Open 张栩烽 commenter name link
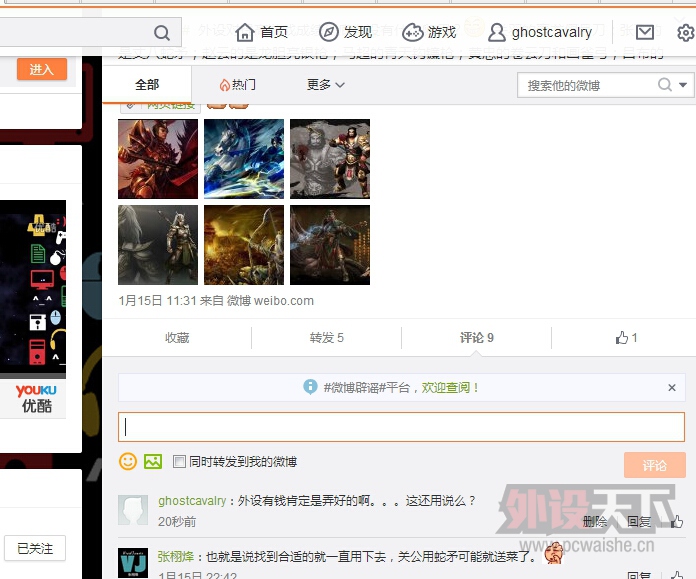This screenshot has height=579, width=696. [x=176, y=556]
